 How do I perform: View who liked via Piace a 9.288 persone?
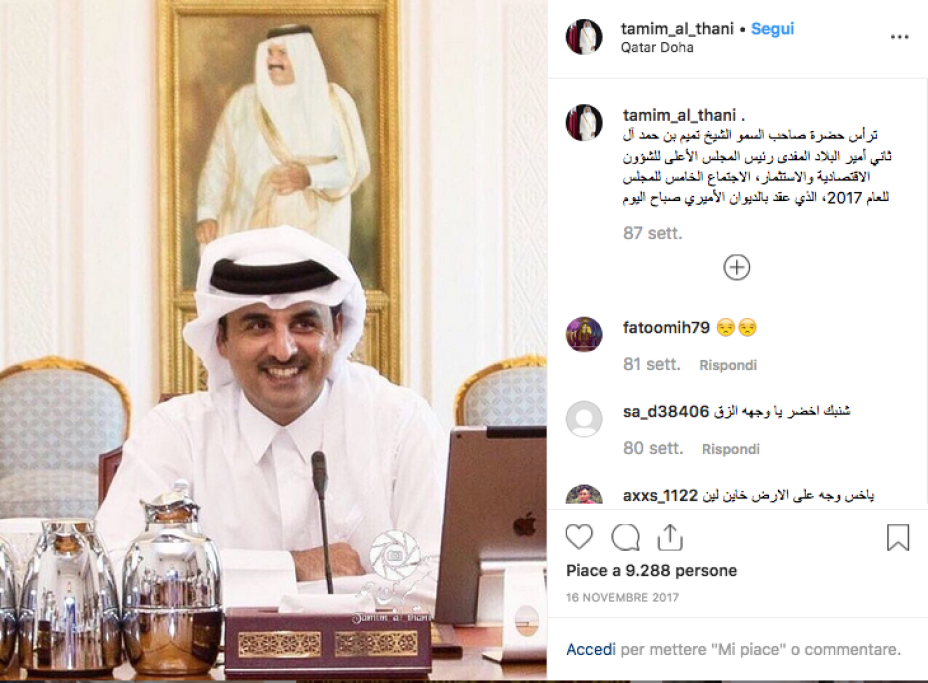pyautogui.click(x=652, y=571)
